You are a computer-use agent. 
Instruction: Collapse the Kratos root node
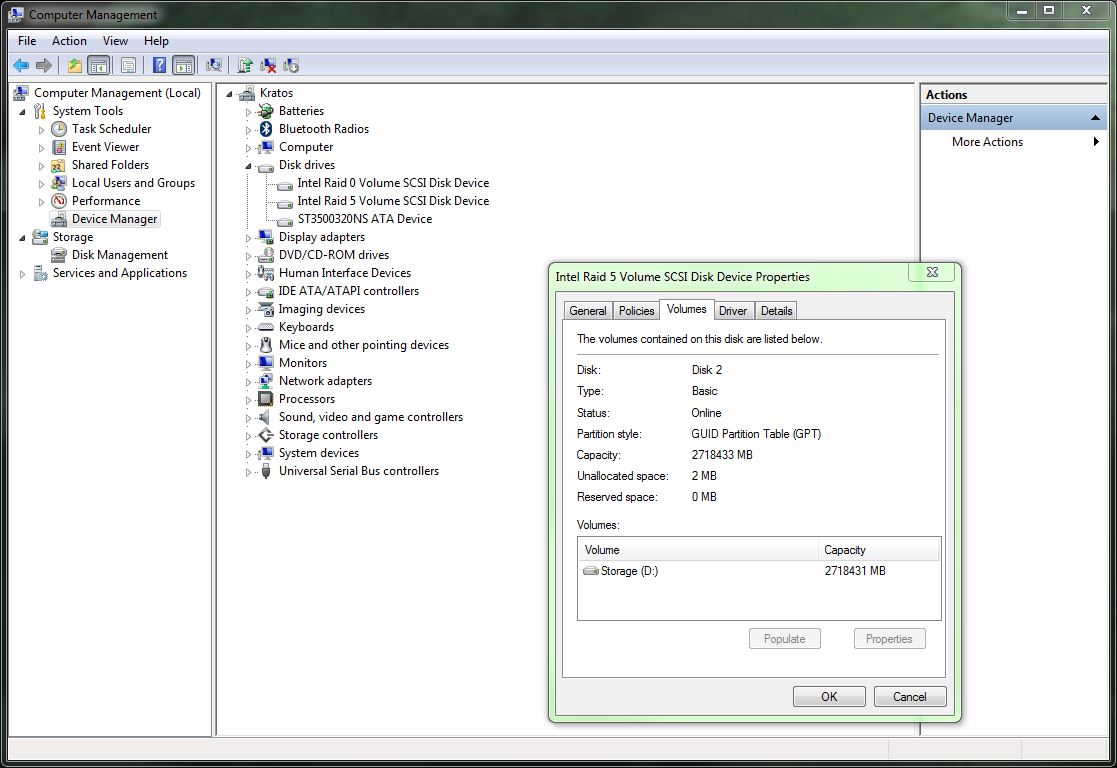[229, 94]
